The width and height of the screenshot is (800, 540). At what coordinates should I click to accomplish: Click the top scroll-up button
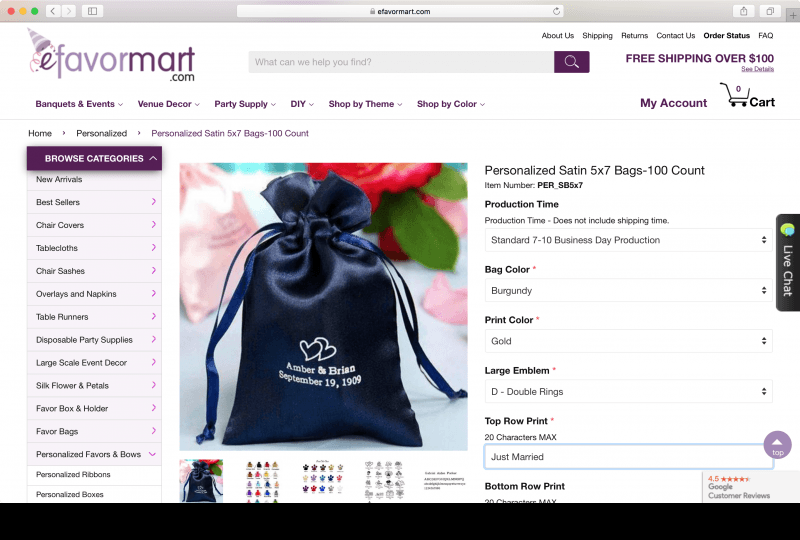(x=778, y=445)
